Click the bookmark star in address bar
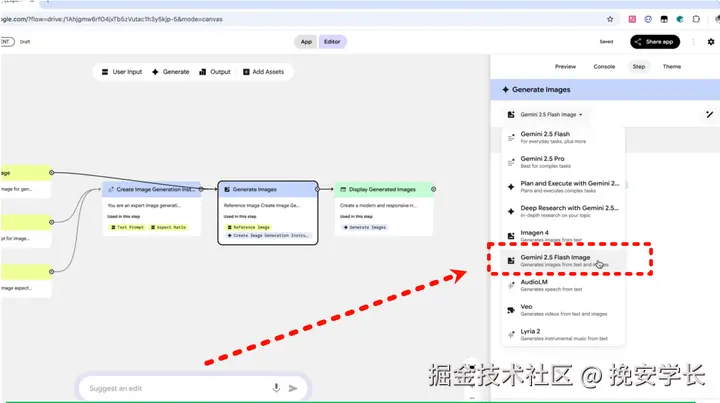Image resolution: width=720 pixels, height=403 pixels. (610, 19)
